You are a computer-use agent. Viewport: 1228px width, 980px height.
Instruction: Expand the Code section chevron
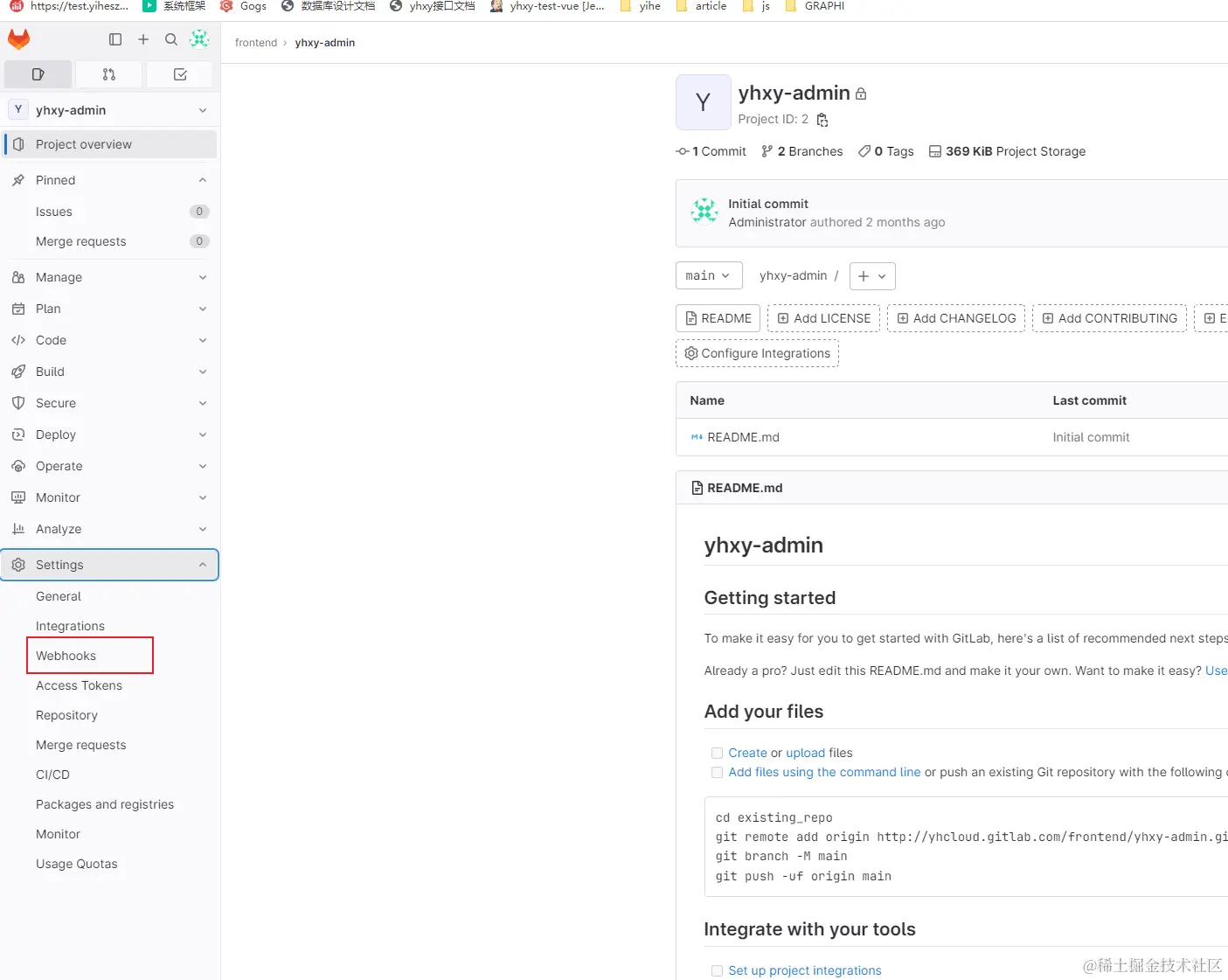pyautogui.click(x=203, y=340)
